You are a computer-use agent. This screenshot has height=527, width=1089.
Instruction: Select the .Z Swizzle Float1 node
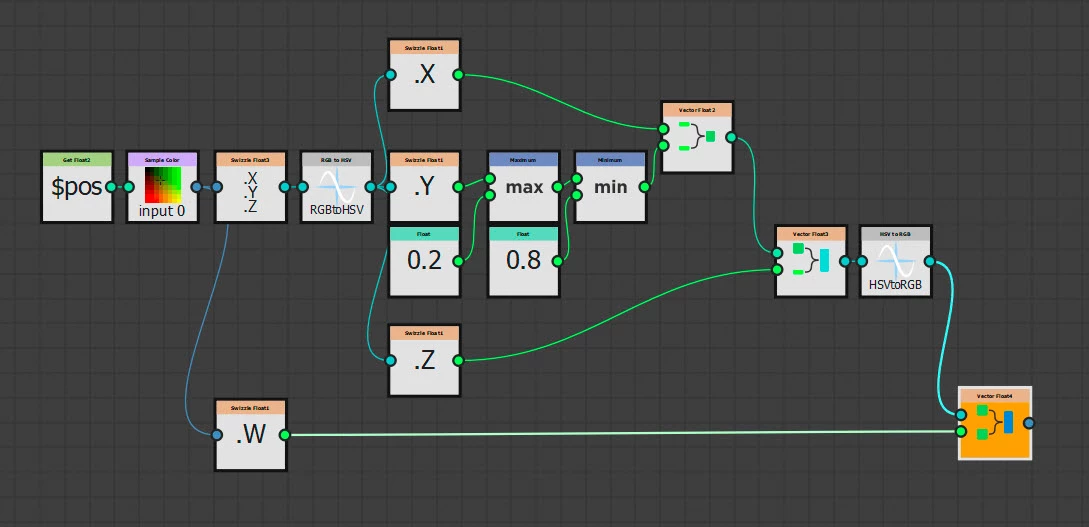pyautogui.click(x=424, y=360)
